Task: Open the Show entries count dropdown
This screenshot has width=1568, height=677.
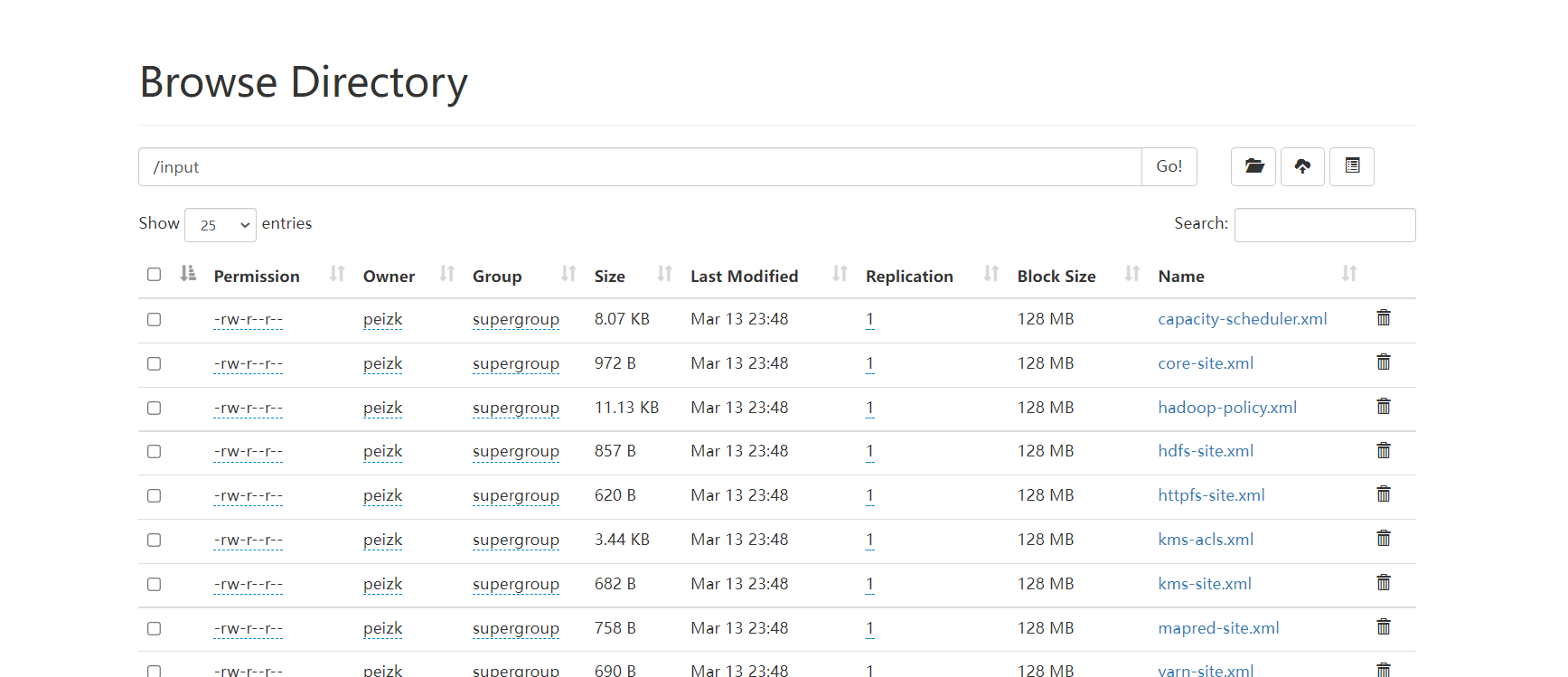Action: point(221,225)
